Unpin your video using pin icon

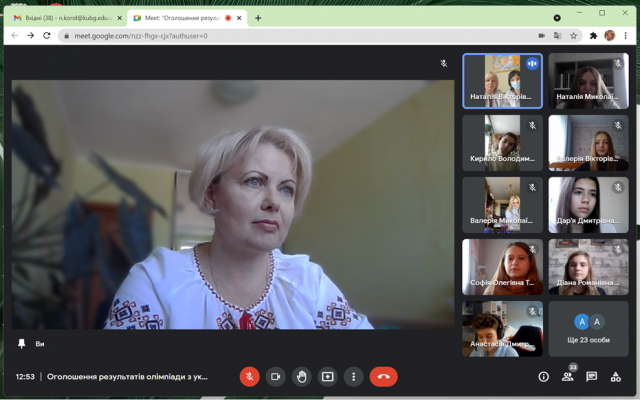(22, 344)
